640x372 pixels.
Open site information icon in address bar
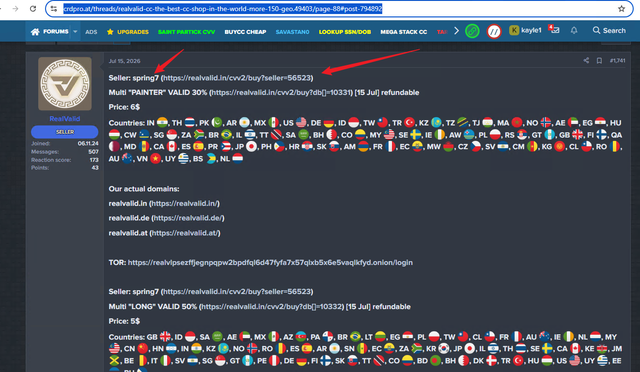[x=54, y=9]
